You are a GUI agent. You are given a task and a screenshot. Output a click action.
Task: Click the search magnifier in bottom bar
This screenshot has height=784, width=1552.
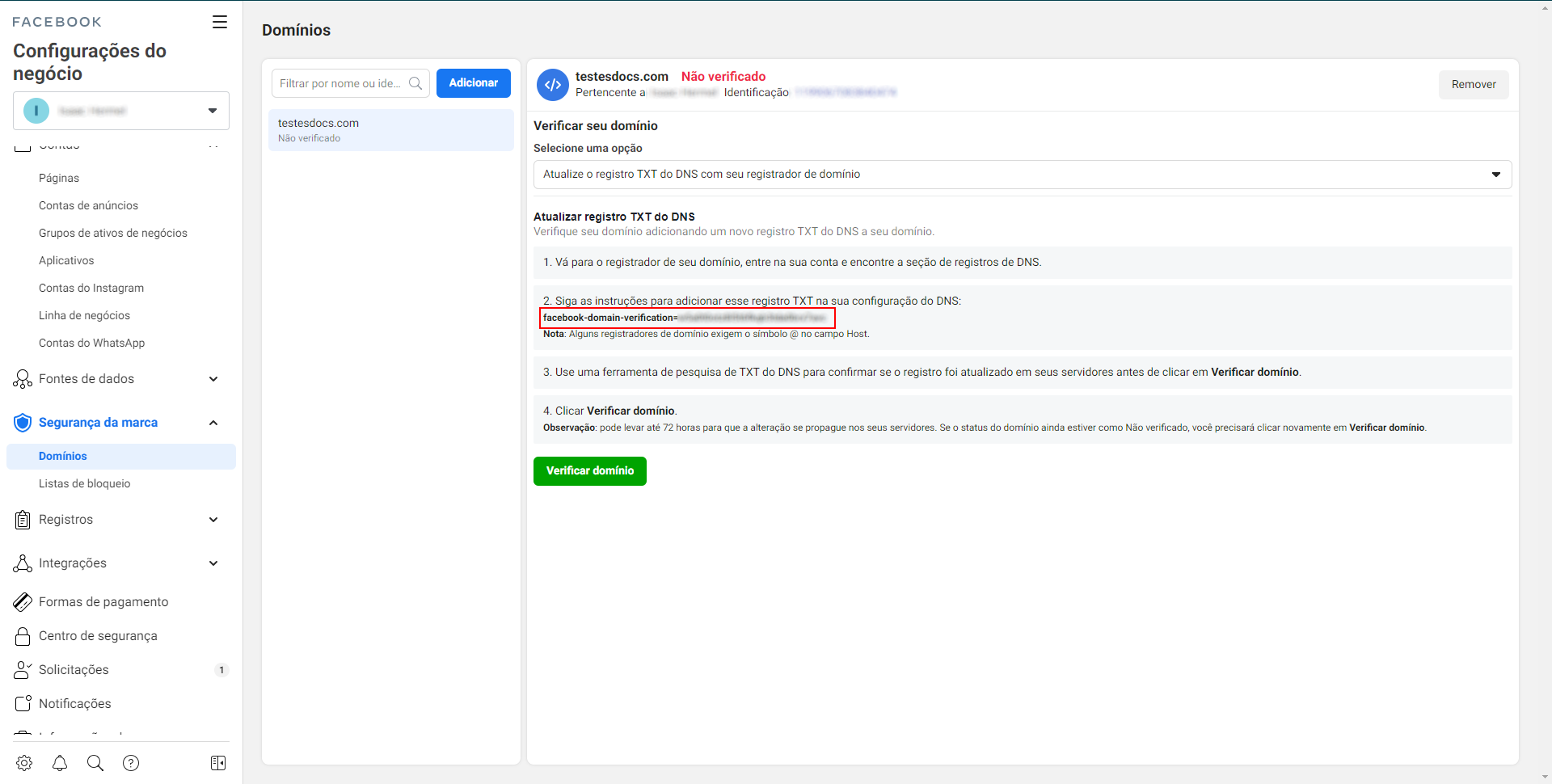[x=95, y=763]
